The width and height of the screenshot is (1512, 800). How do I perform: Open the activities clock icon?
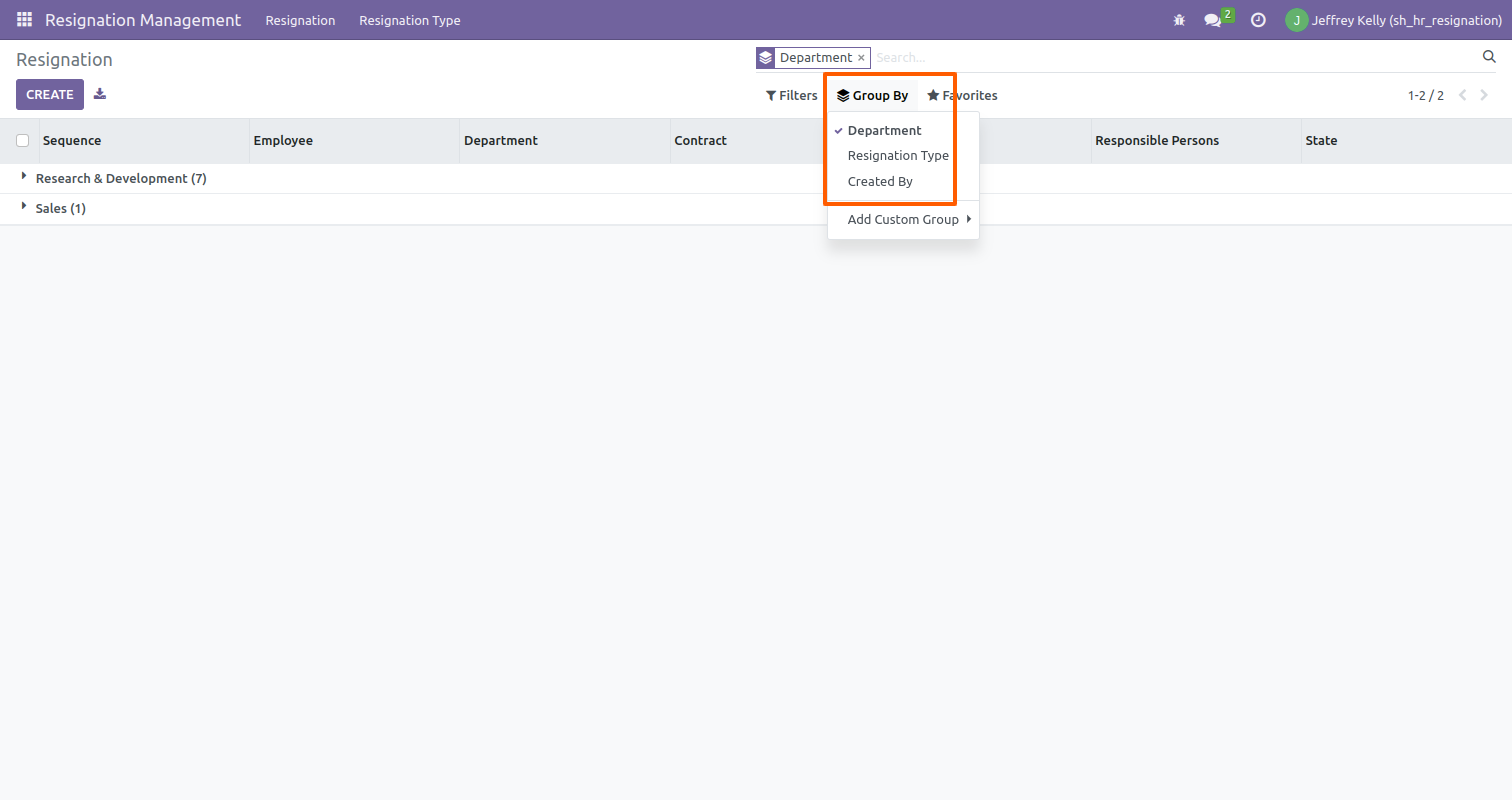1258,20
